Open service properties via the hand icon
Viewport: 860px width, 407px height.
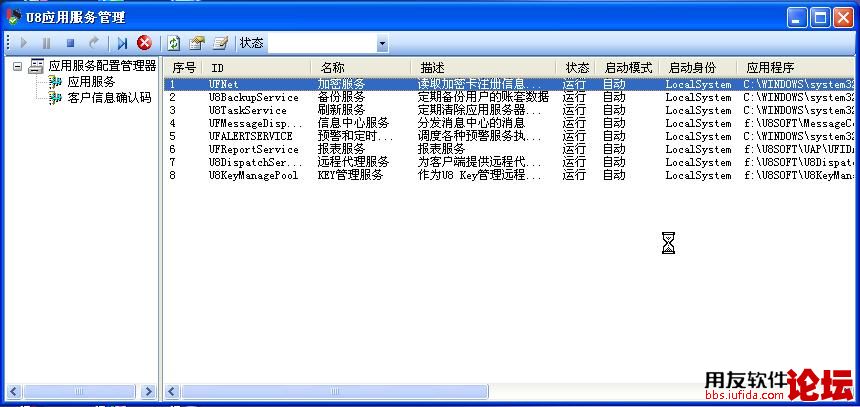point(197,43)
